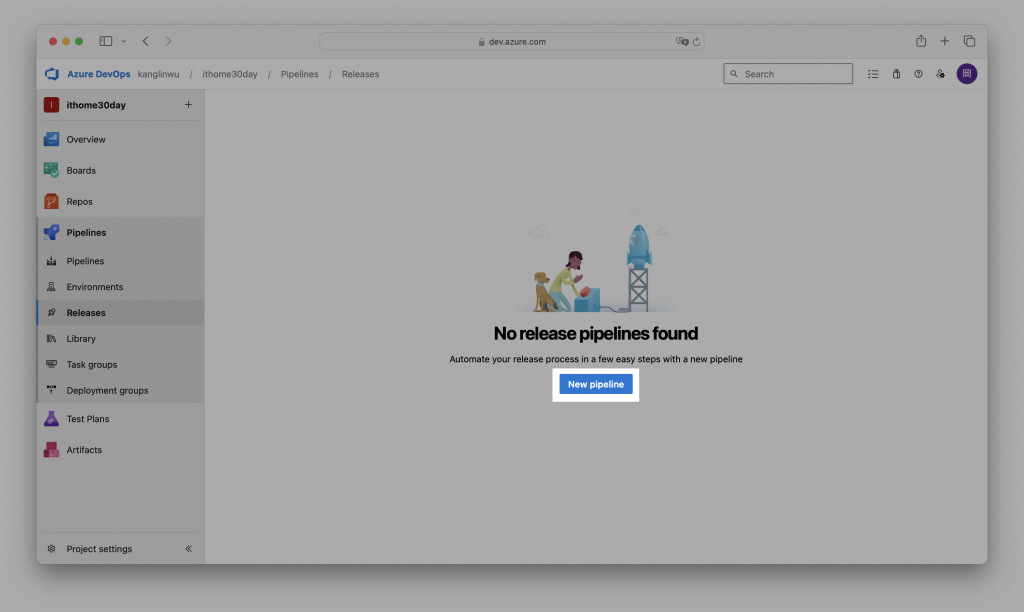Open the Pipelines breadcrumb link

tap(300, 74)
